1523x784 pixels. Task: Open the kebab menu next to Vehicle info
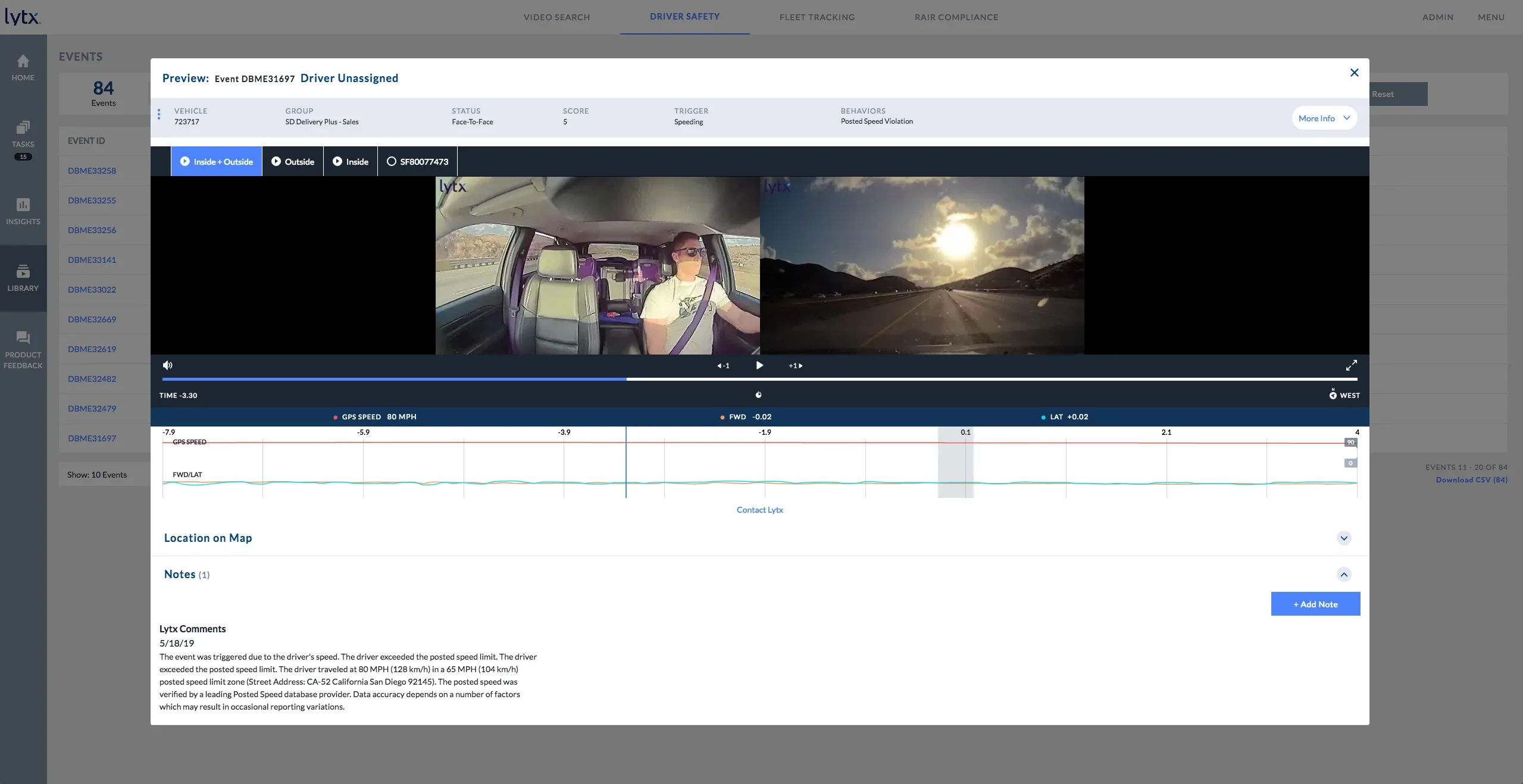159,114
